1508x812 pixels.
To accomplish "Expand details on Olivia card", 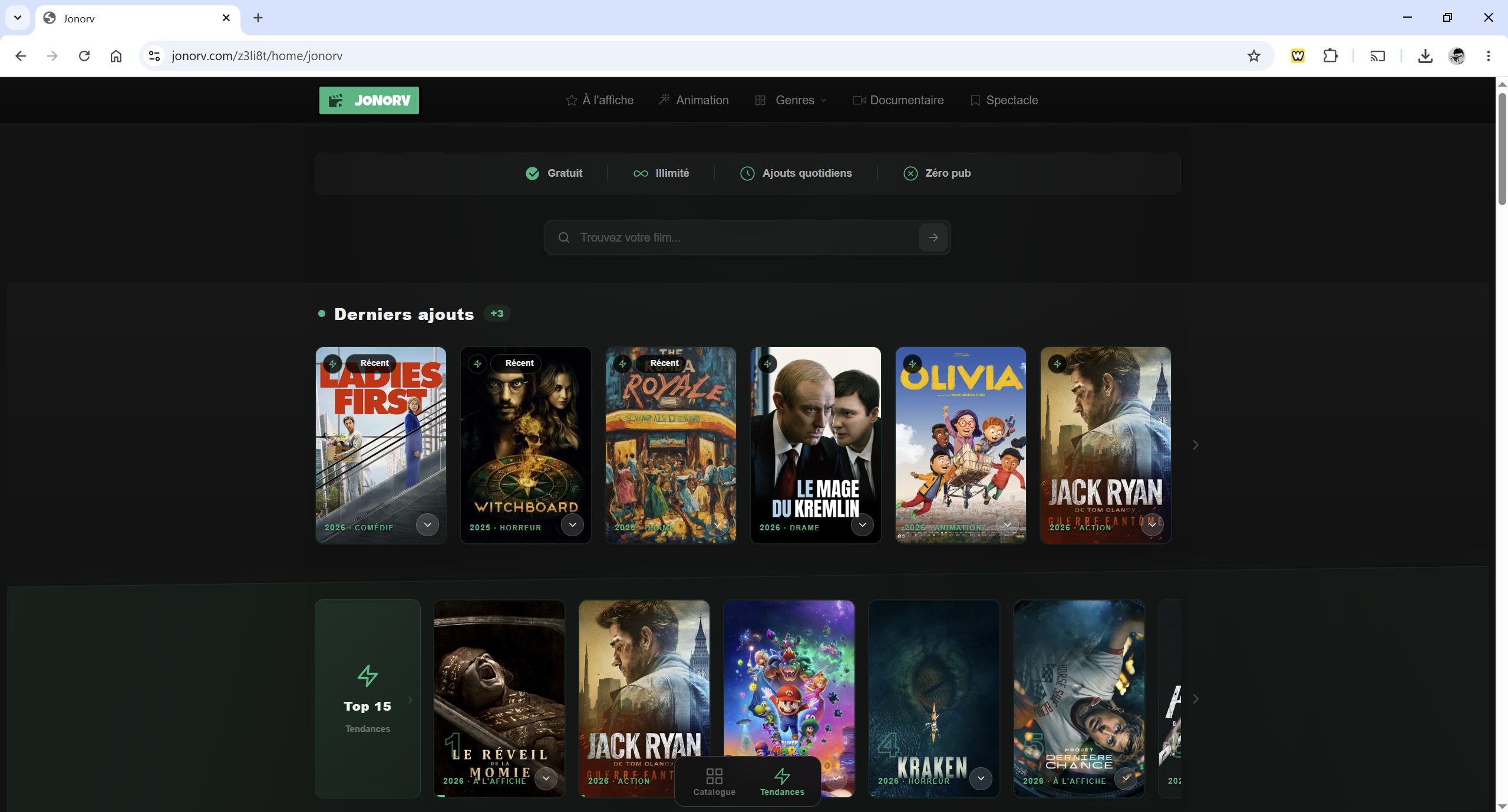I will pos(1007,524).
